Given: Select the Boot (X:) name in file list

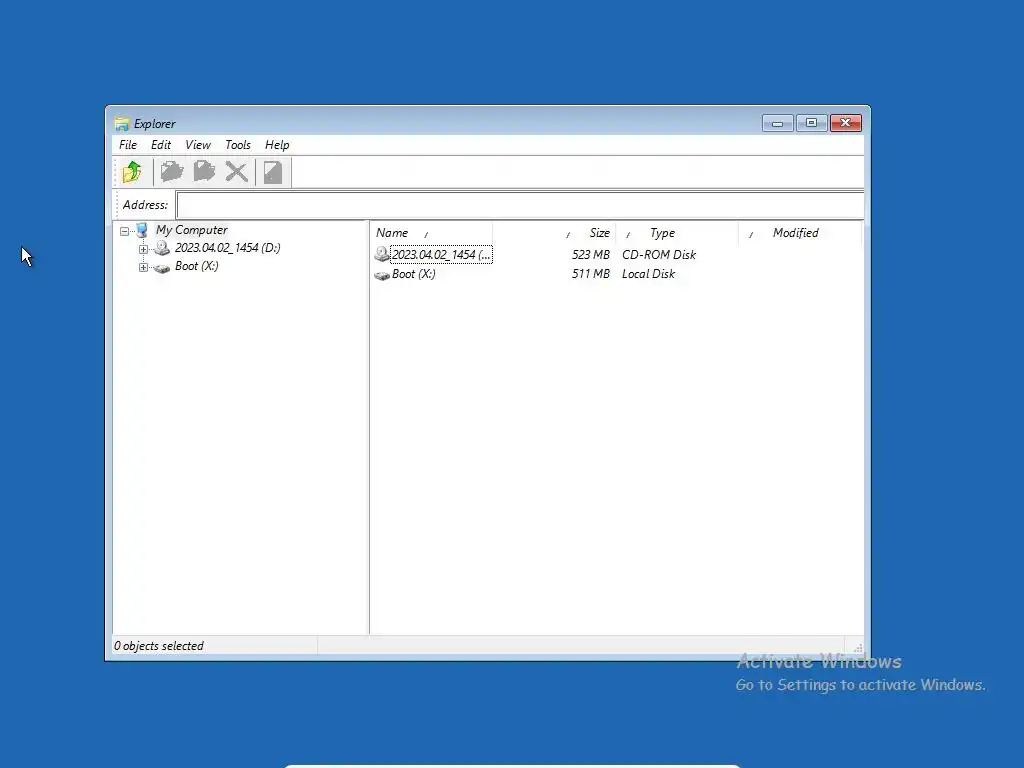Looking at the screenshot, I should [413, 274].
